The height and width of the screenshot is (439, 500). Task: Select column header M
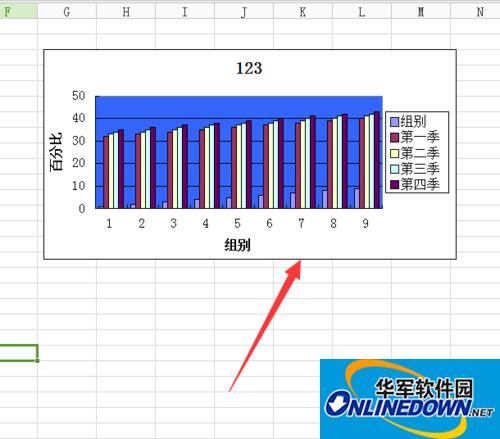click(421, 12)
